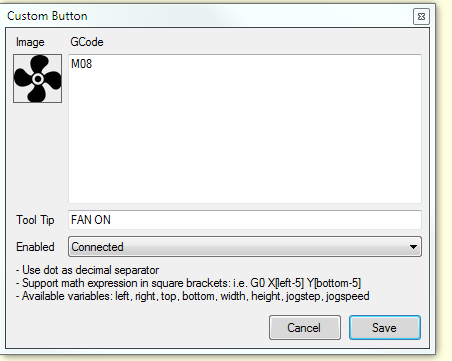Place cursor after M08 in GCode box
This screenshot has width=452, height=361.
[x=93, y=64]
